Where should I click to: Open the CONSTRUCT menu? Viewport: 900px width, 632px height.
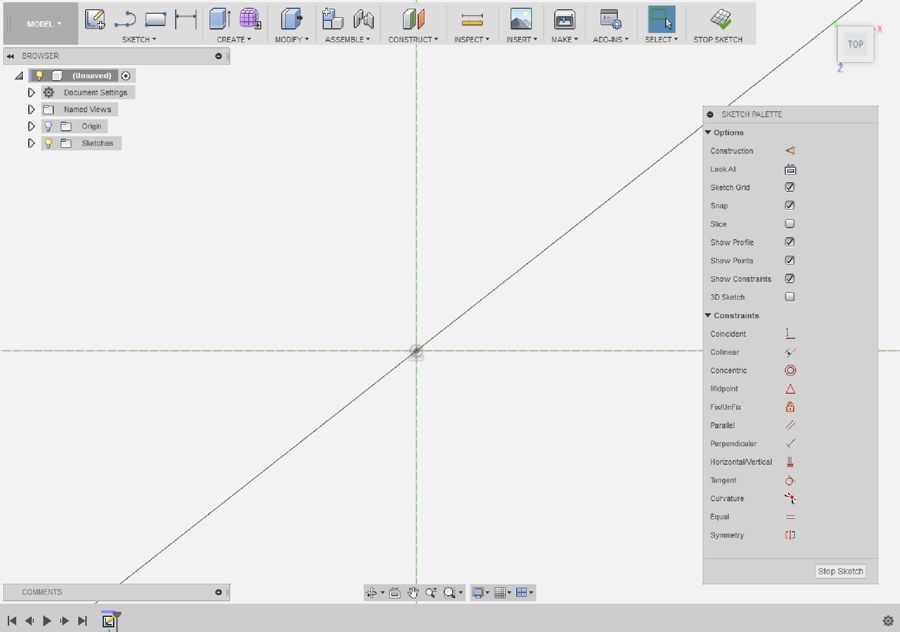413,39
